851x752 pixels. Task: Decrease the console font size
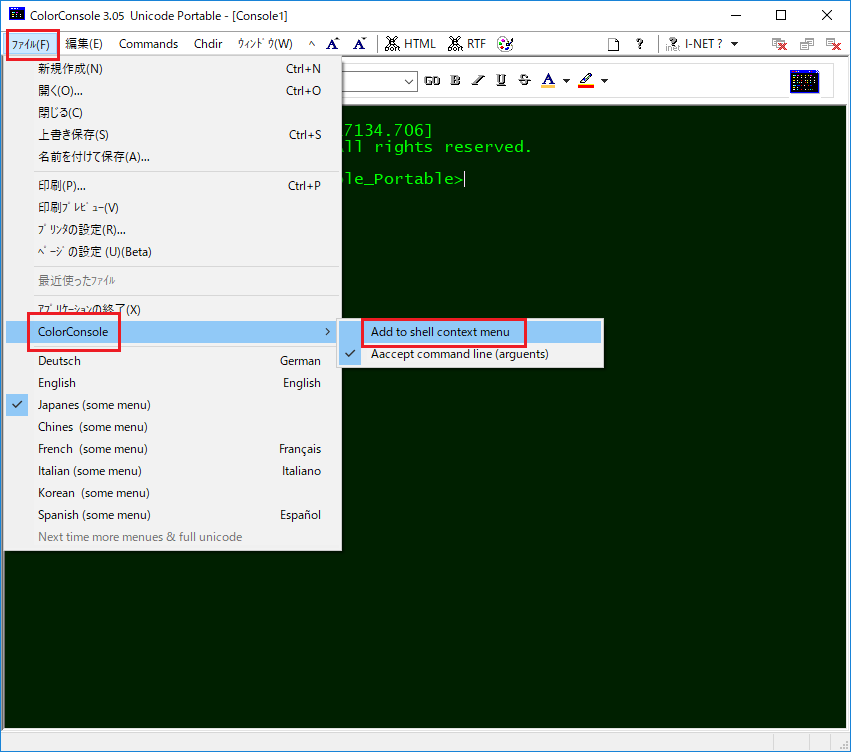point(359,44)
